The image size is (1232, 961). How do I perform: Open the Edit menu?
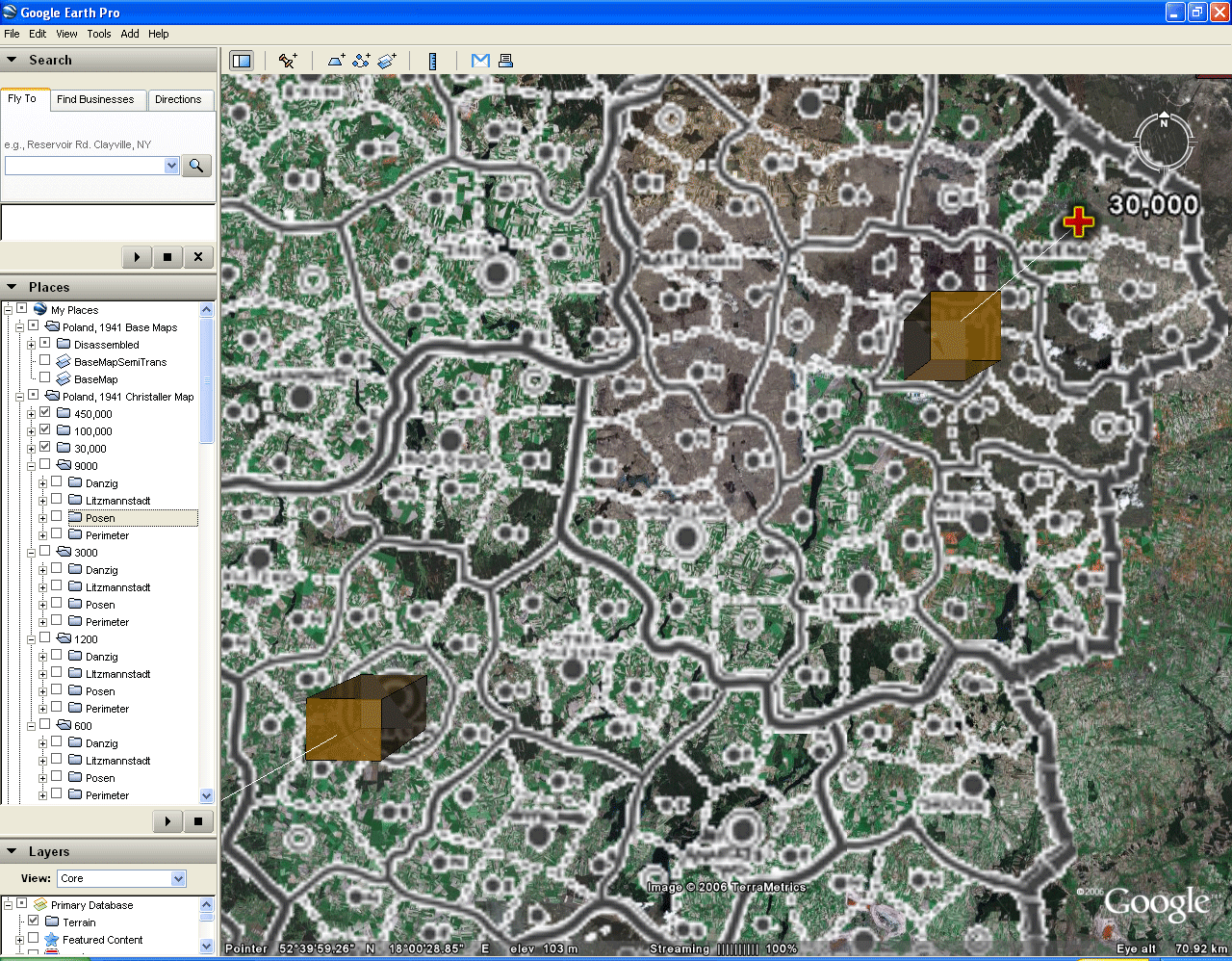coord(38,34)
